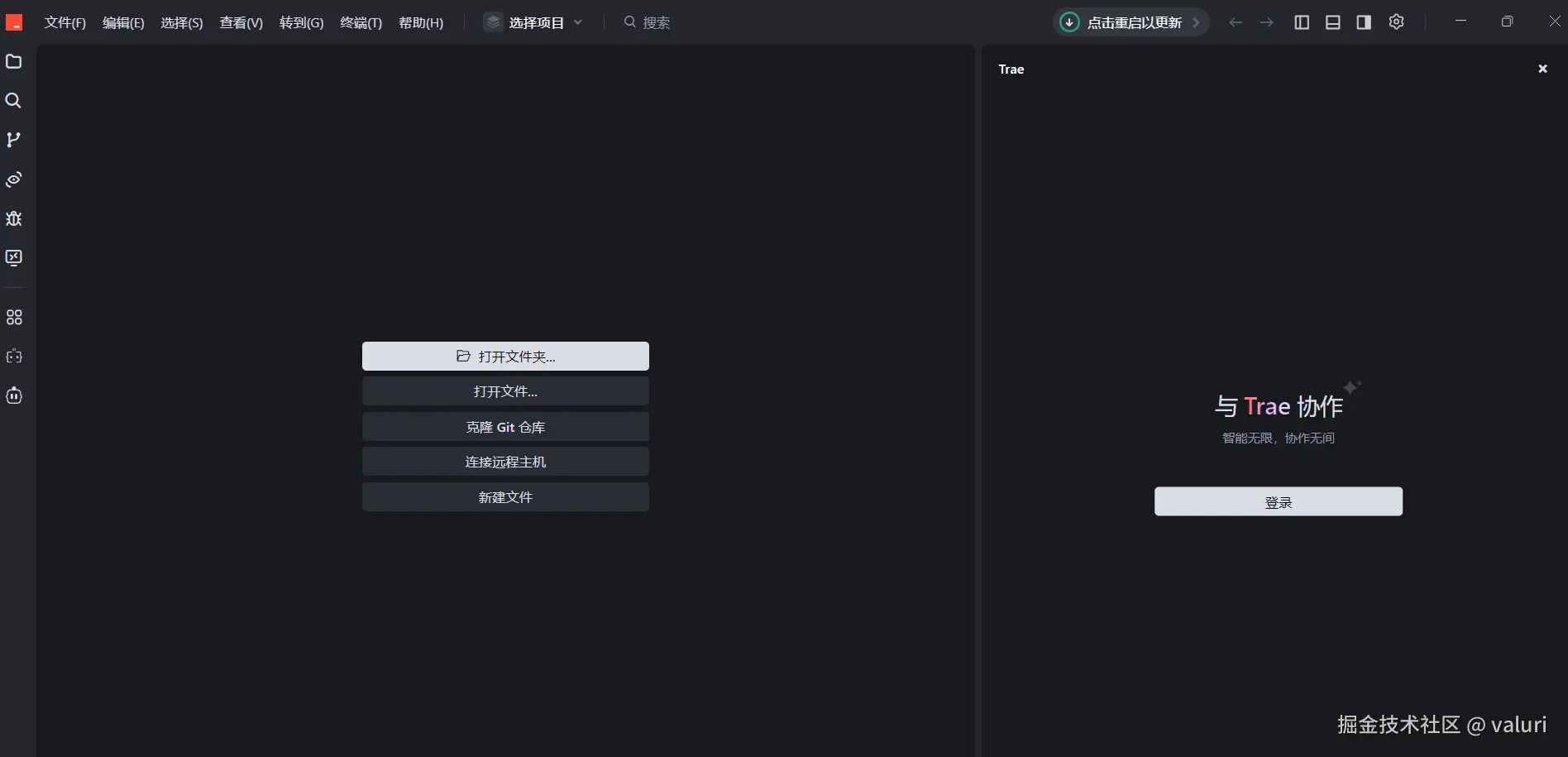Screen dimensions: 1568x757
Task: Toggle the bottom panel visibility
Action: [1332, 22]
